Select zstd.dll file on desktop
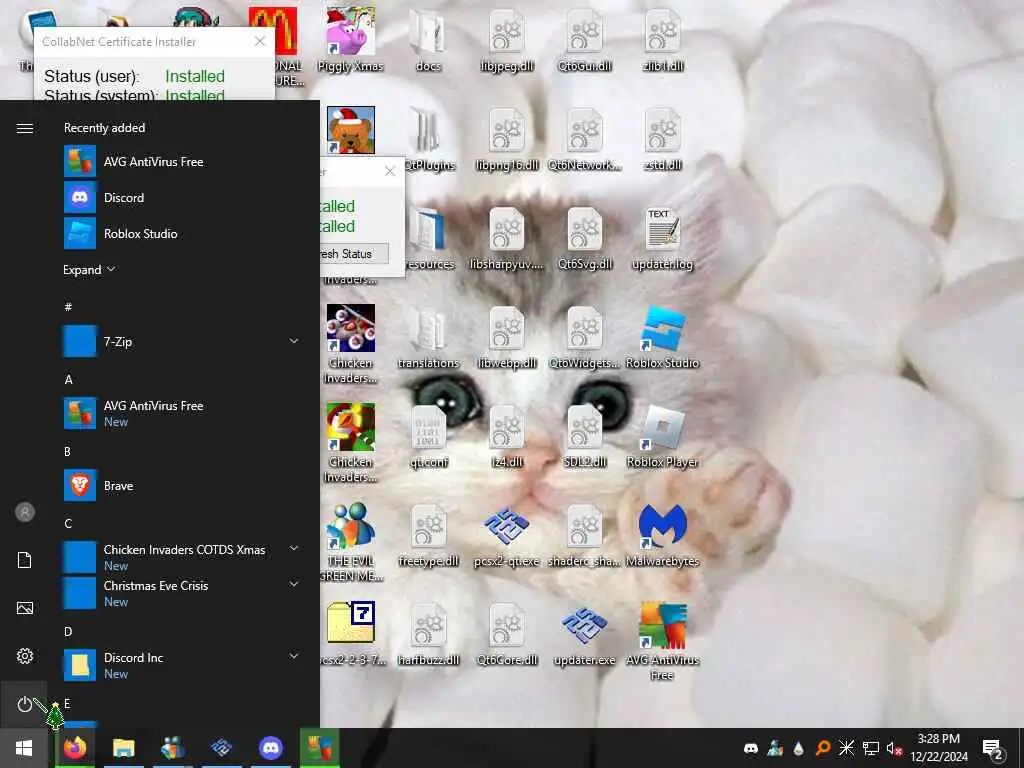This screenshot has height=768, width=1024. pos(662,139)
